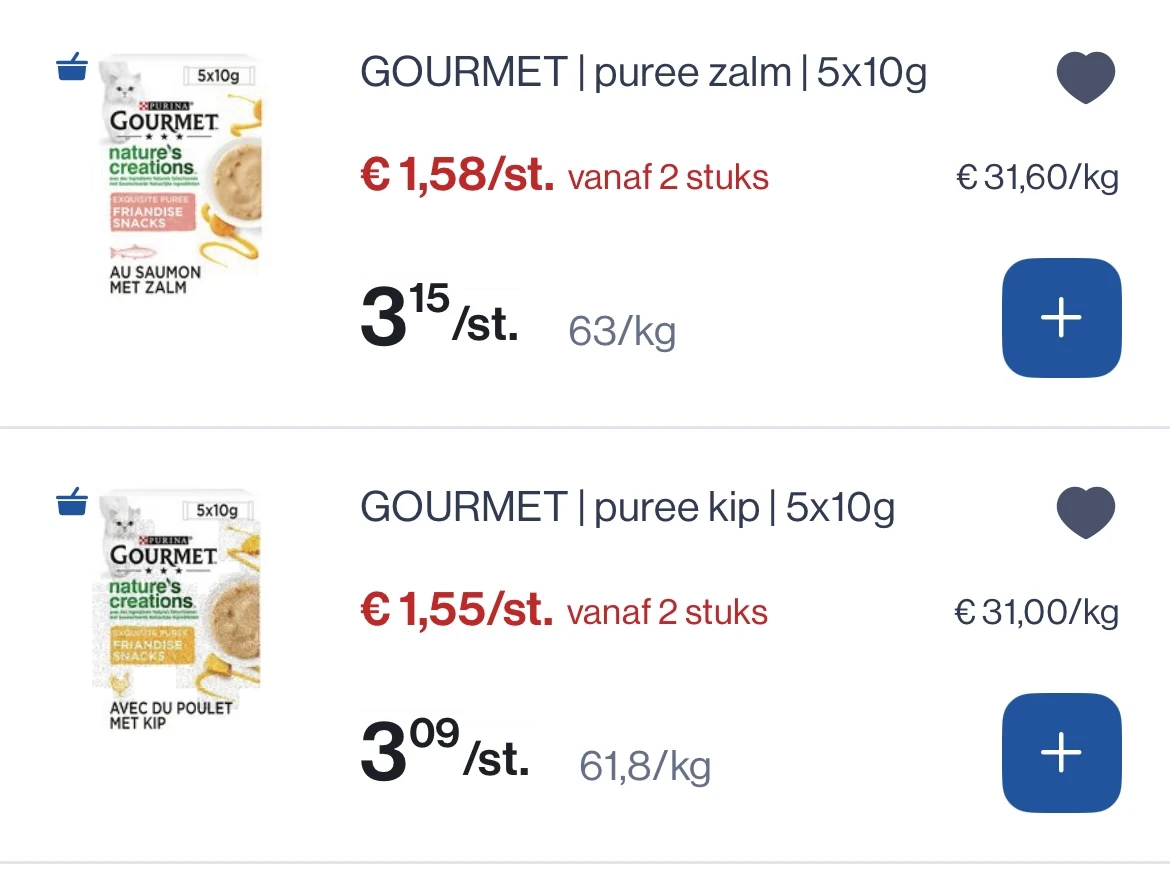Click the 61,8/kg price under puree kip
This screenshot has width=1170, height=873.
(645, 765)
